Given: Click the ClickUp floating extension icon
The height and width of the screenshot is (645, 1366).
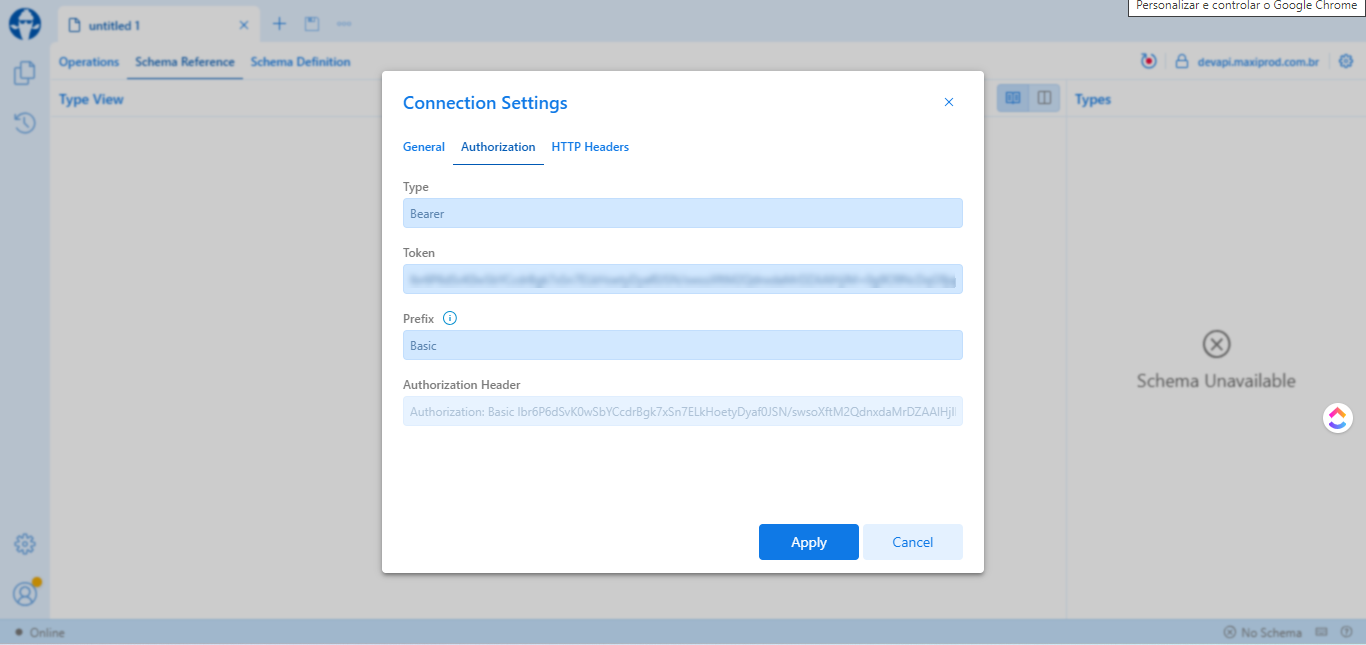Looking at the screenshot, I should (1338, 418).
